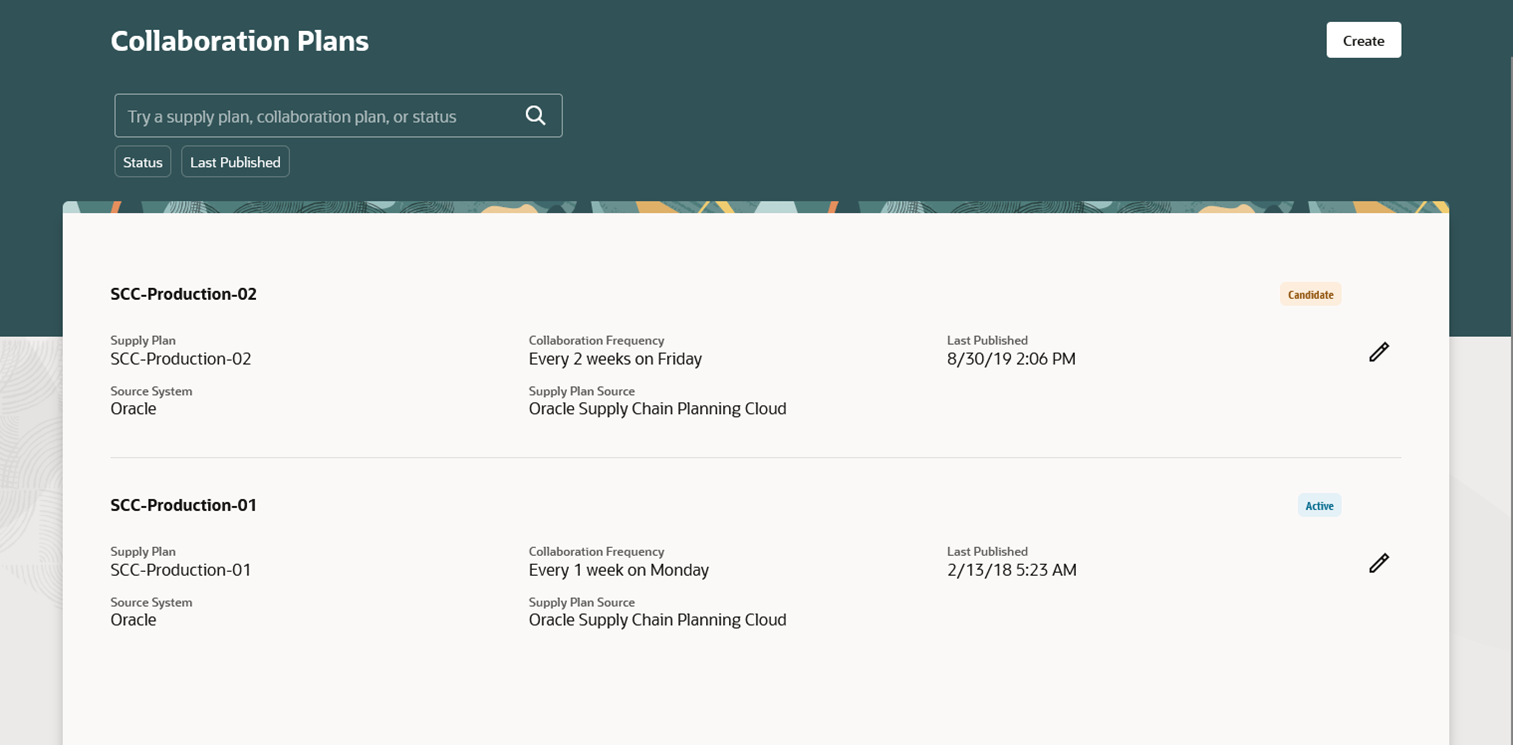Open the SCC-Production-01 collaboration plan

[x=183, y=505]
